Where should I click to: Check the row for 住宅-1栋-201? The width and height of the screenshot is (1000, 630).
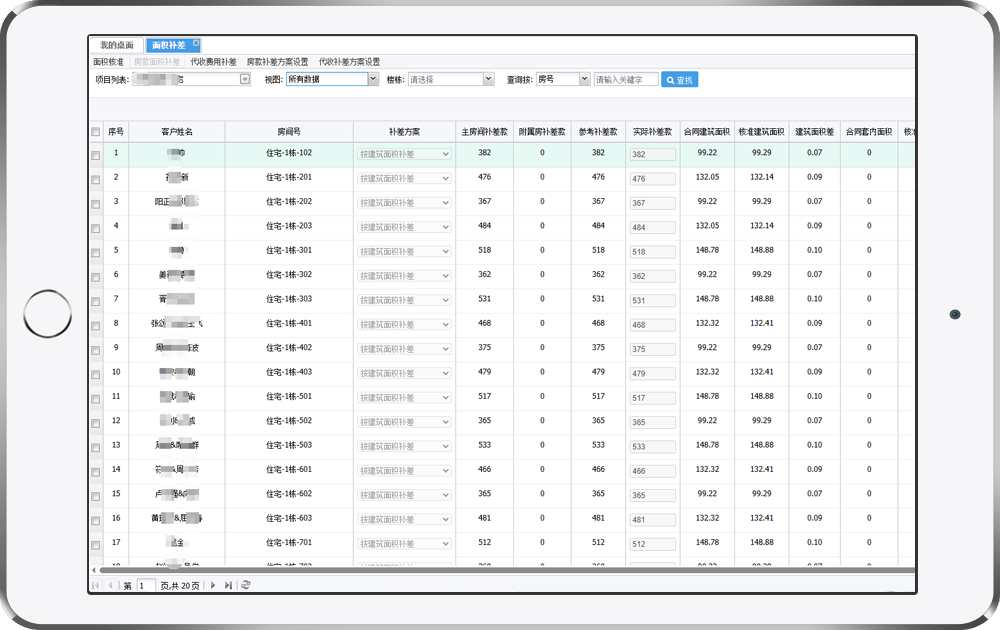(96, 180)
